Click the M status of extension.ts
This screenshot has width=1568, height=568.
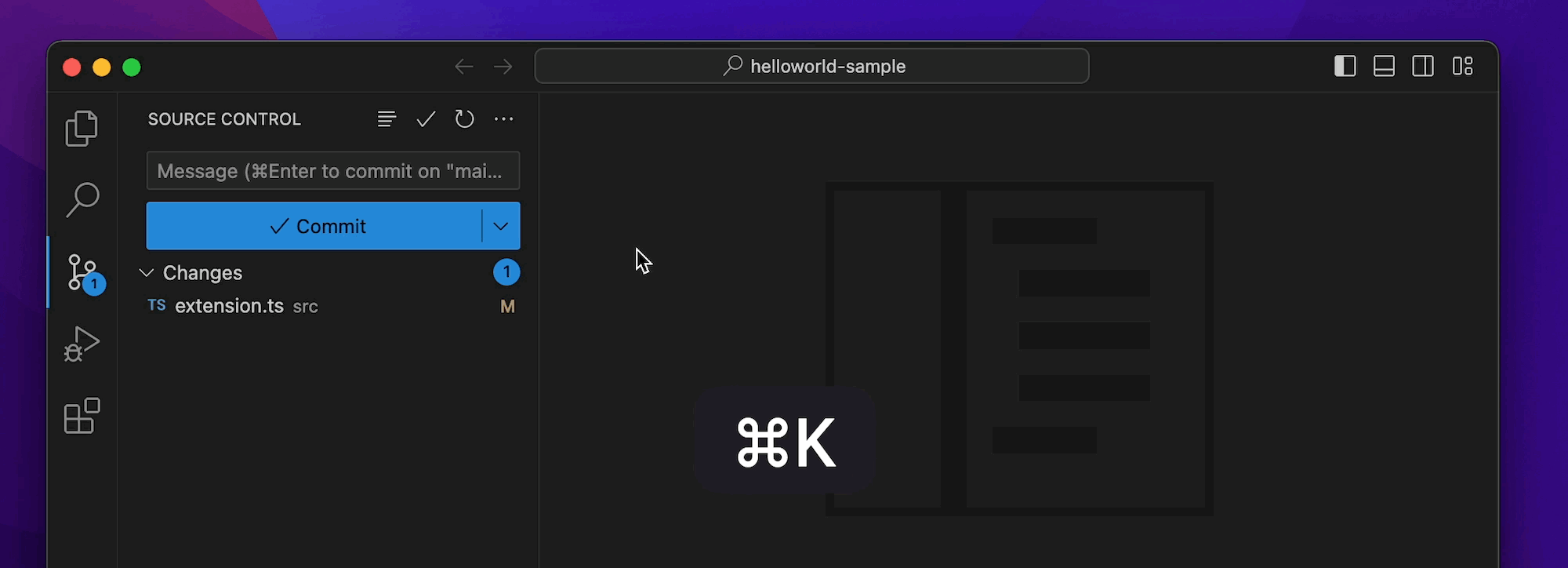(x=507, y=307)
